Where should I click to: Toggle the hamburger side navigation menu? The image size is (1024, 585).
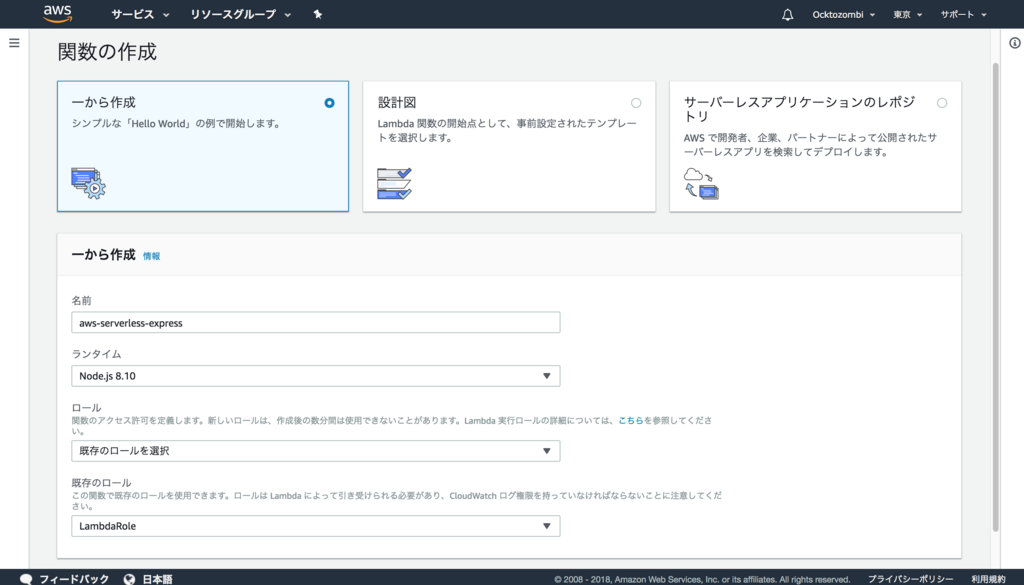(14, 43)
